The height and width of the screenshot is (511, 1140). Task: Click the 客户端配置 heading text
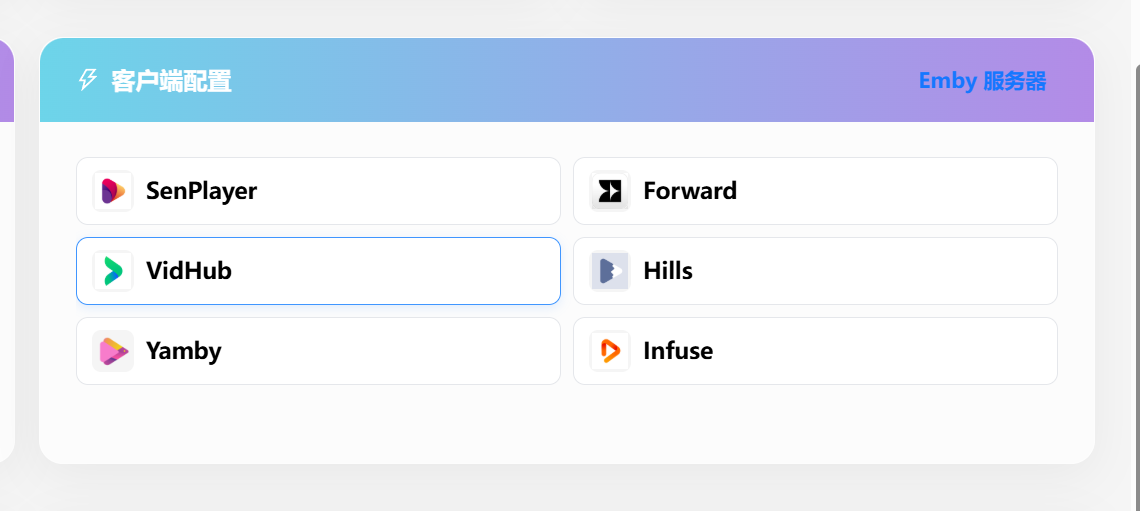click(x=172, y=81)
